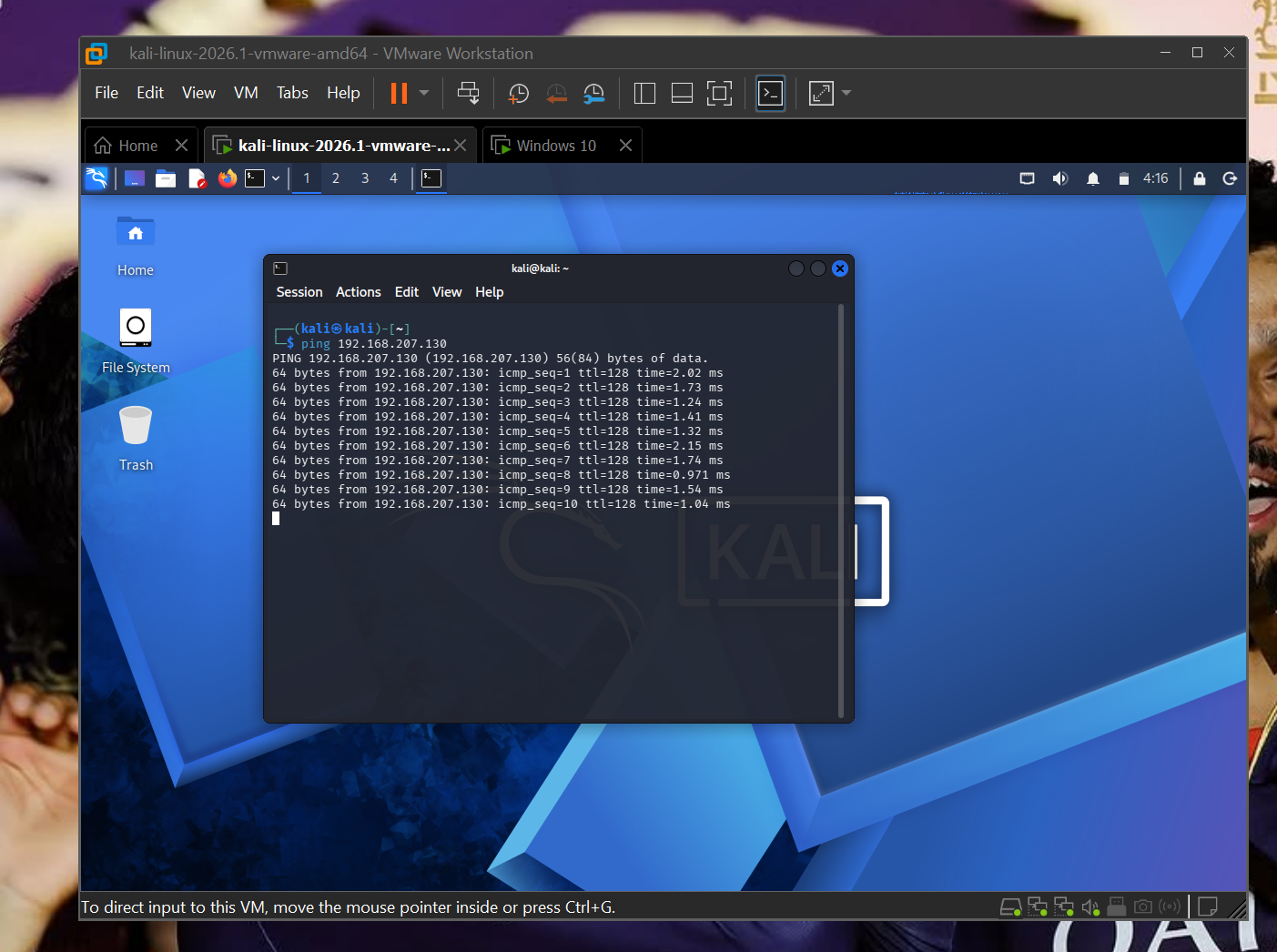Open the Home desktop folder
This screenshot has height=952, width=1277.
coord(136,246)
